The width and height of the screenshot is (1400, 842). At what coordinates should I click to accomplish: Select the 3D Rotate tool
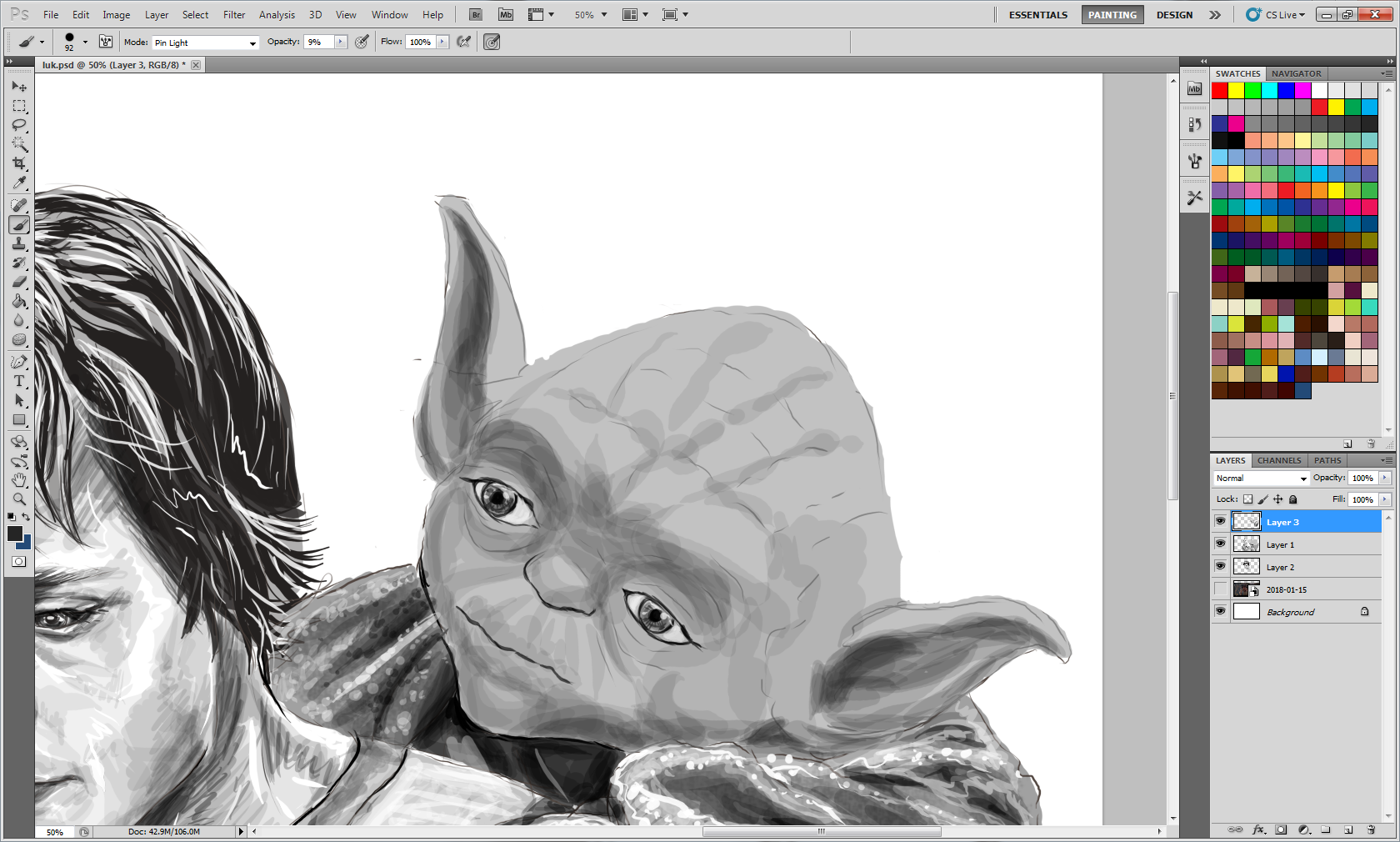point(19,442)
